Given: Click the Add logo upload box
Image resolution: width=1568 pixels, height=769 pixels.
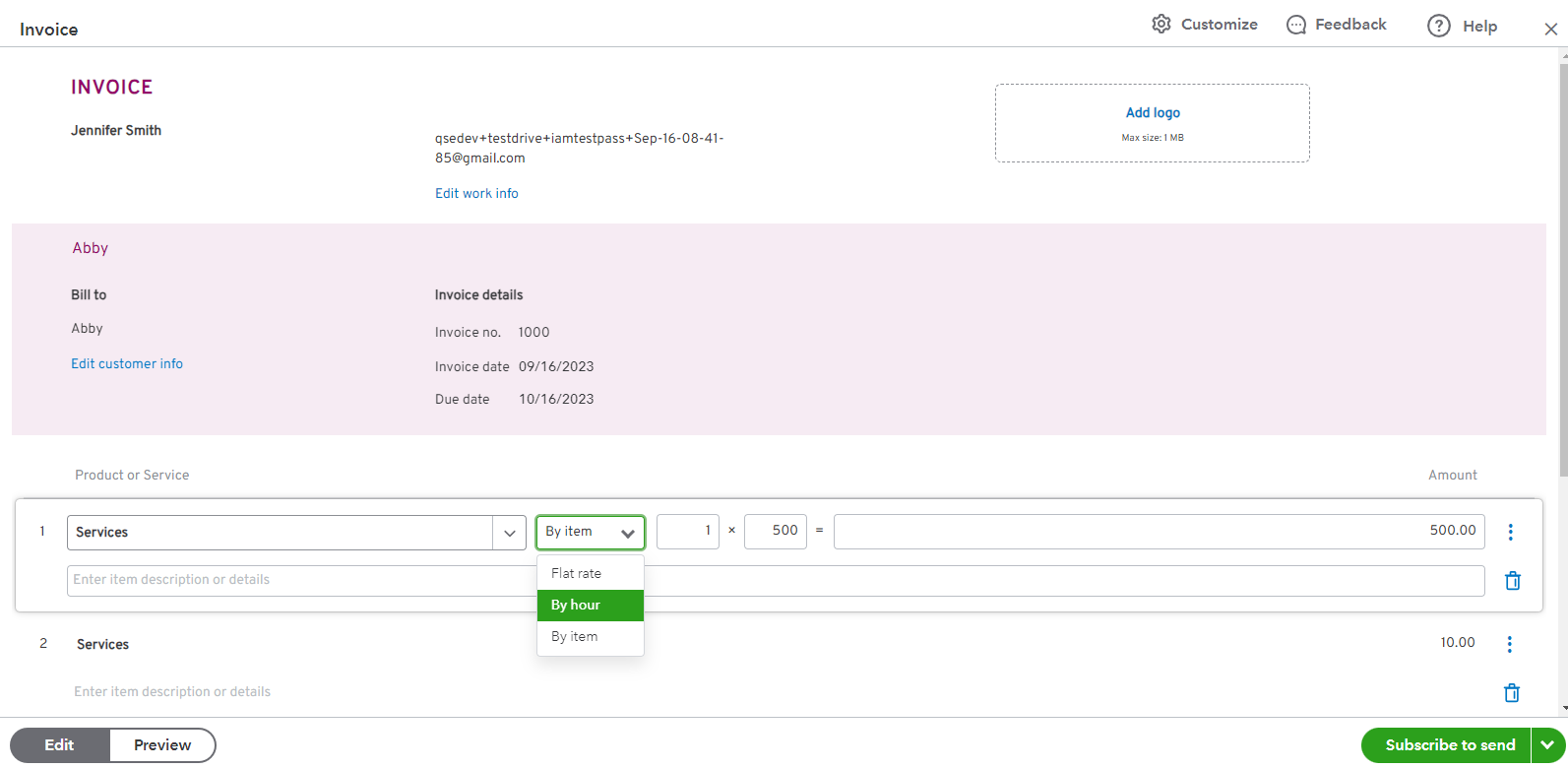Looking at the screenshot, I should coord(1152,123).
